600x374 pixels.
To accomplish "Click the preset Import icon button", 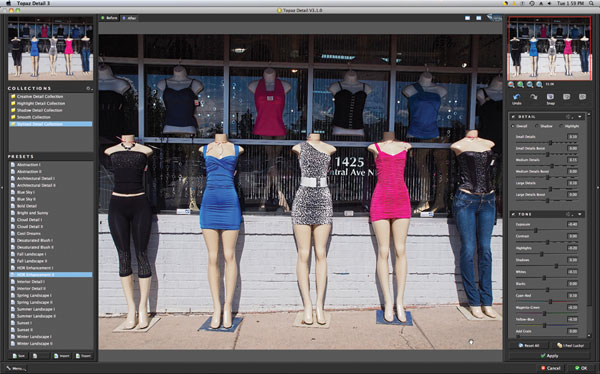I will pyautogui.click(x=62, y=356).
